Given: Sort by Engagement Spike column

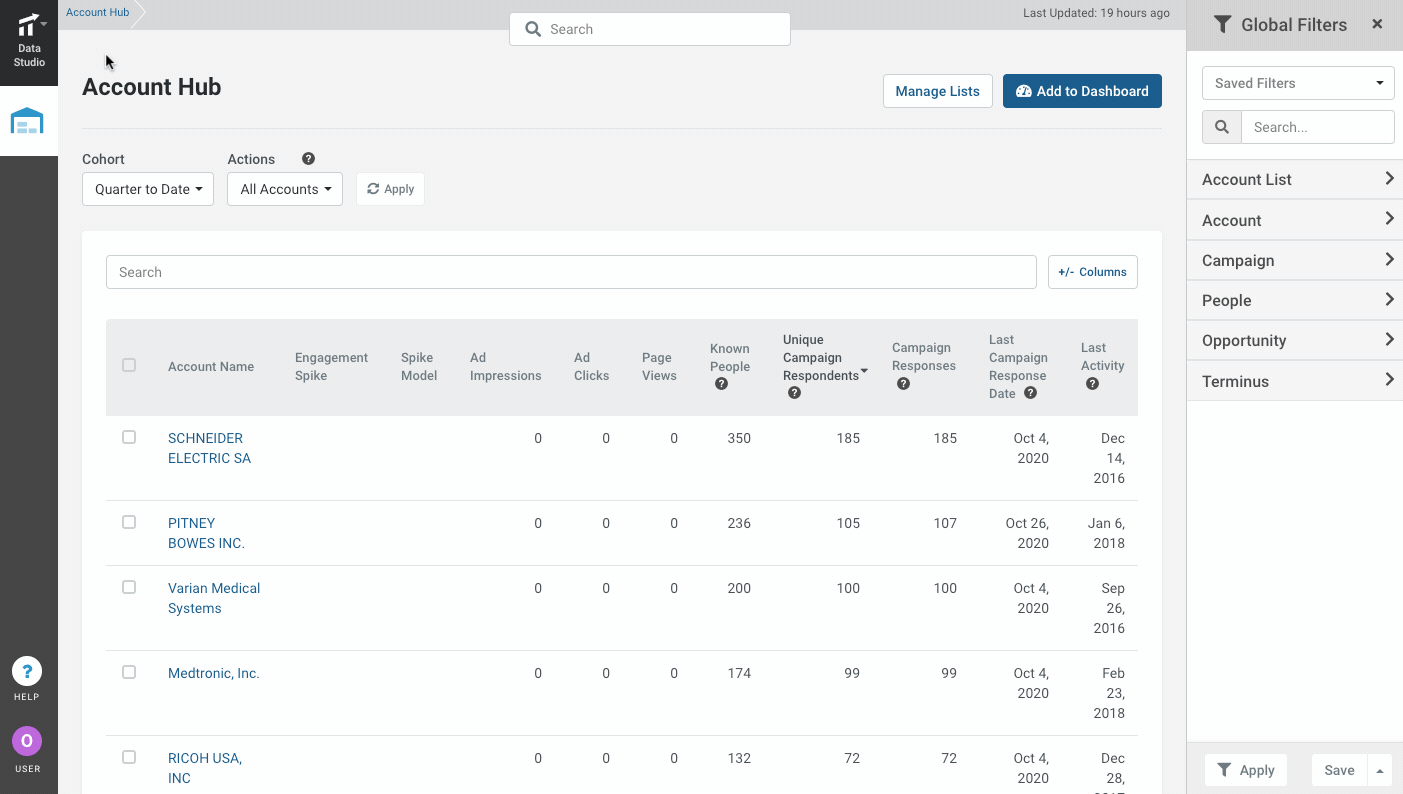Looking at the screenshot, I should pyautogui.click(x=331, y=366).
